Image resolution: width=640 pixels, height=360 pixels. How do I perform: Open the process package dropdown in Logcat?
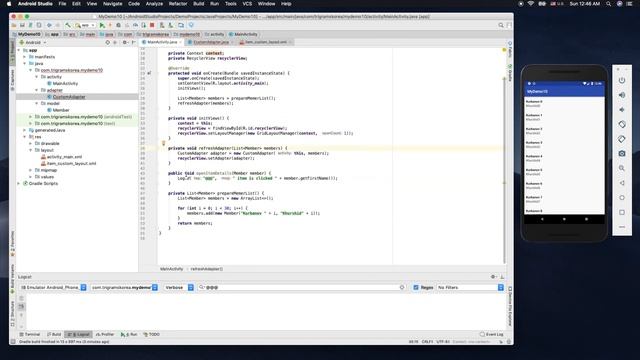[x=124, y=287]
